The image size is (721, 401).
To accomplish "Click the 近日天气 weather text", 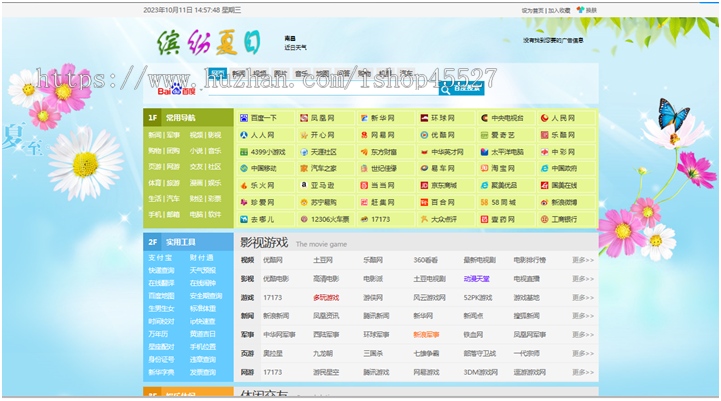I will tap(295, 47).
